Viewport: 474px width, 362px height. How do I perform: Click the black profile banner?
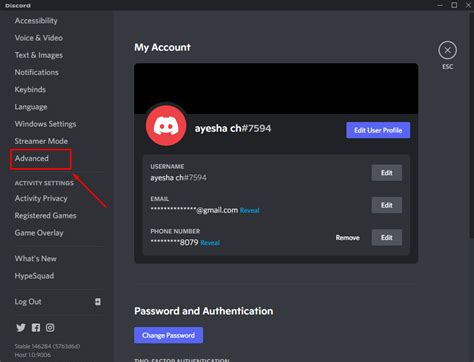click(276, 89)
